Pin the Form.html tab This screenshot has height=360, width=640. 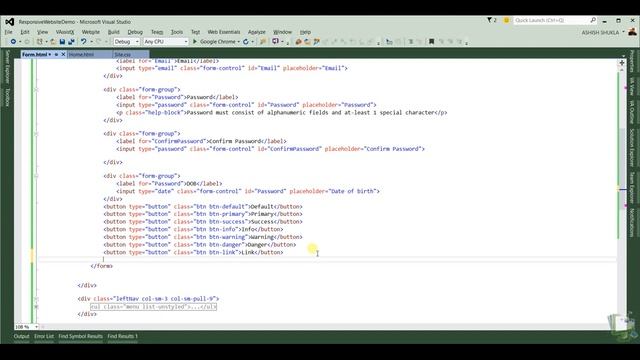(x=56, y=54)
